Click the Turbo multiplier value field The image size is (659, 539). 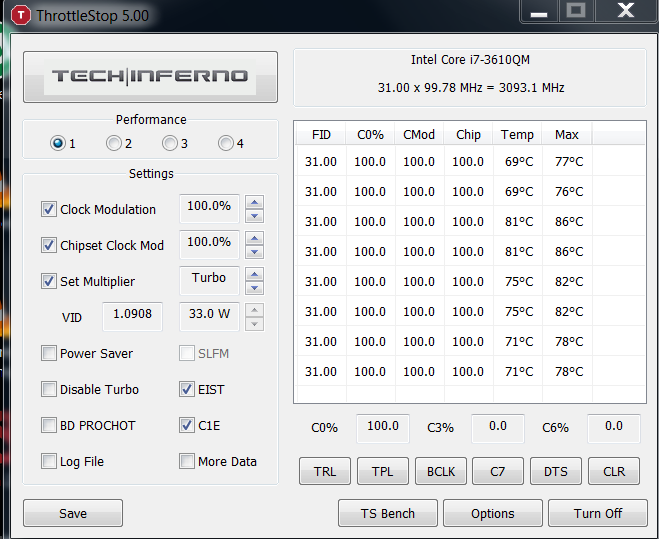point(209,280)
